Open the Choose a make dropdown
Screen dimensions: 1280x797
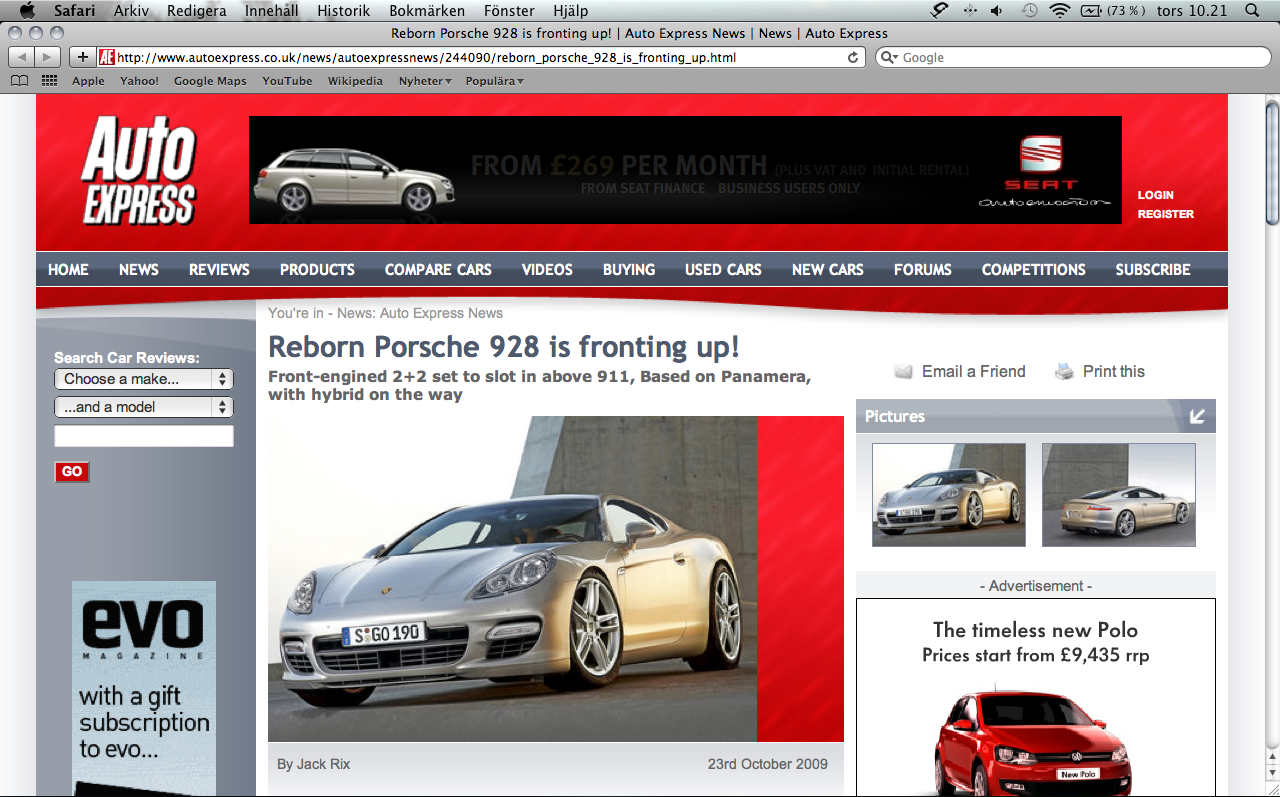coord(143,379)
